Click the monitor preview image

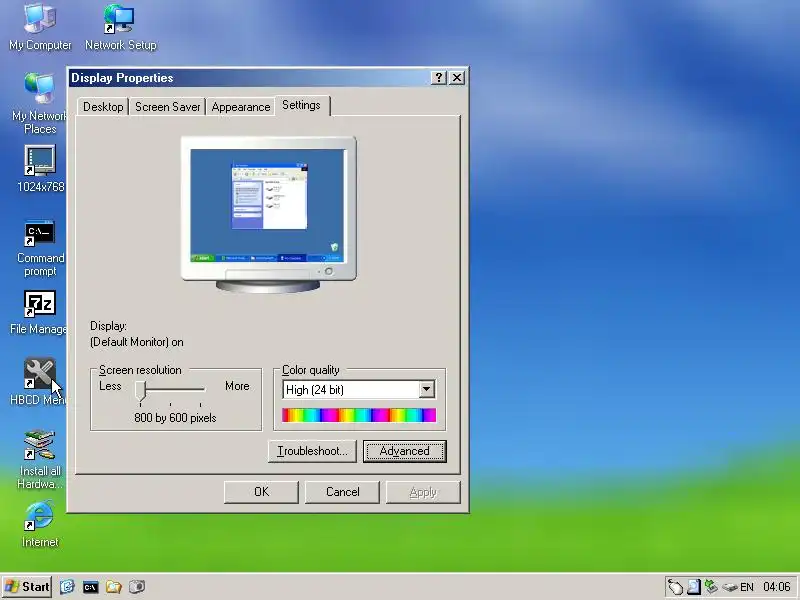(268, 214)
